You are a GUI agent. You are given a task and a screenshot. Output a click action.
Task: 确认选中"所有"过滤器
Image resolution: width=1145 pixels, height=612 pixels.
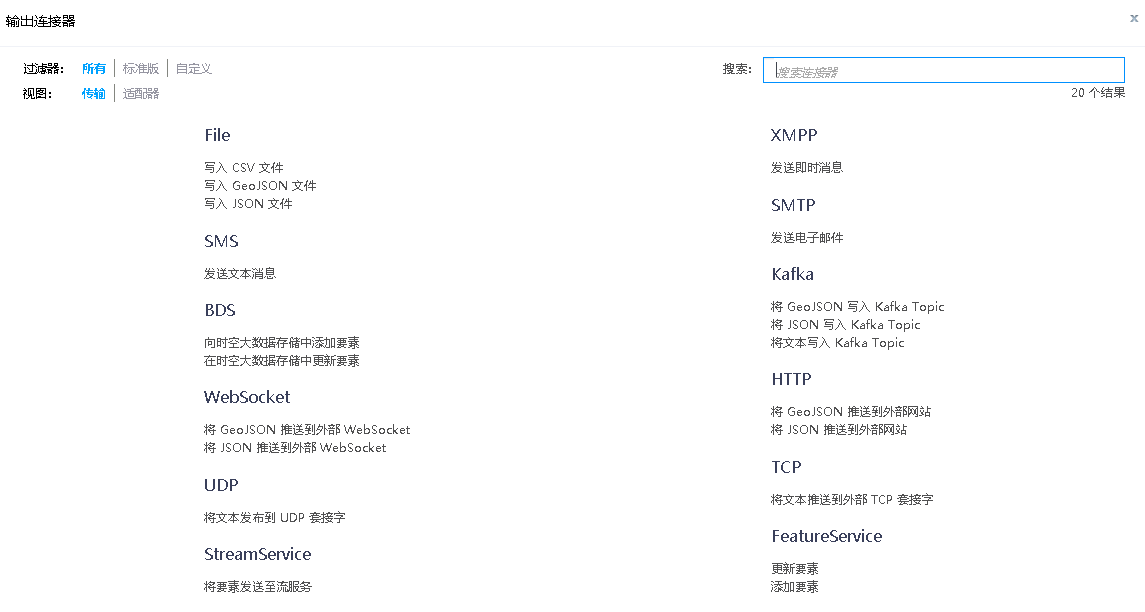pyautogui.click(x=93, y=68)
